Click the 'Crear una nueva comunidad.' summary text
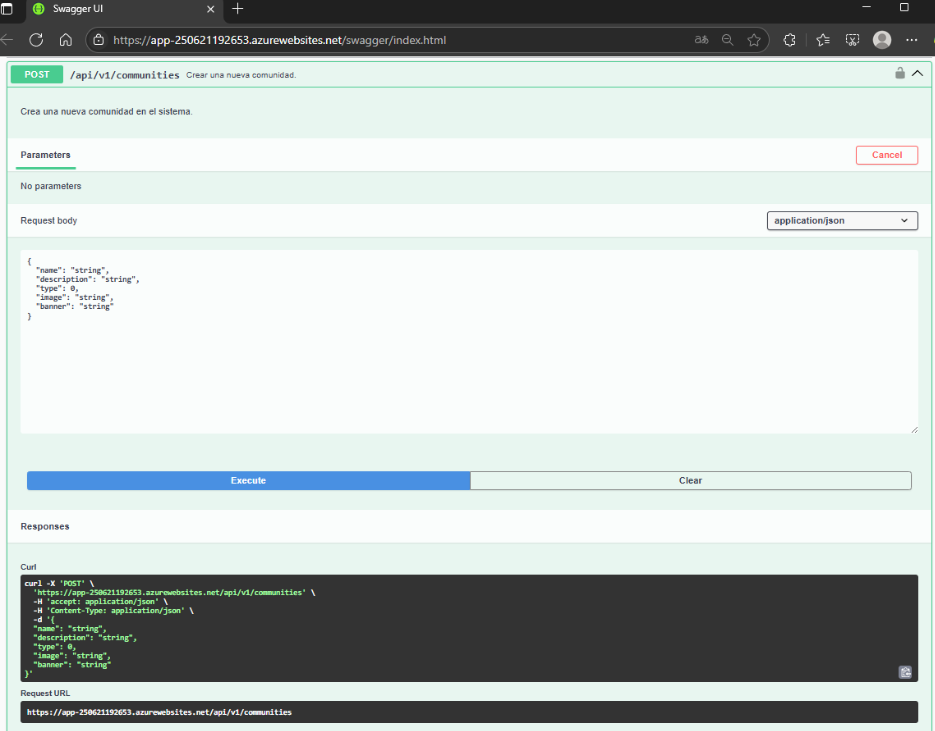 [241, 75]
